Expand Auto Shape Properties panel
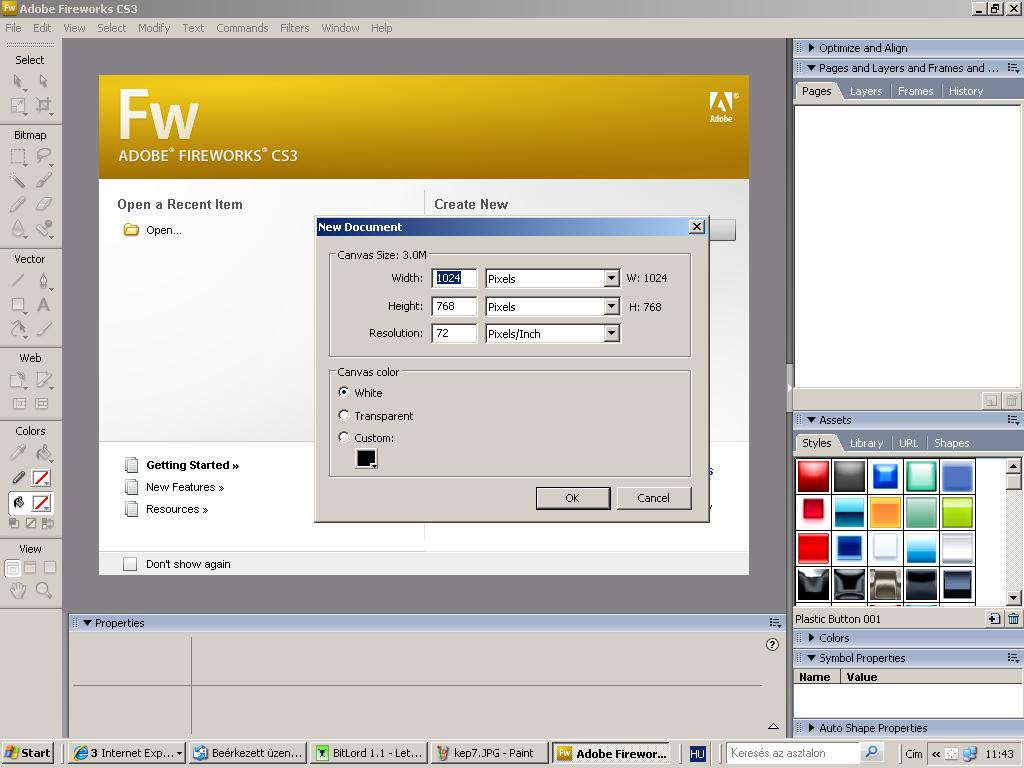1024x768 pixels. point(811,728)
